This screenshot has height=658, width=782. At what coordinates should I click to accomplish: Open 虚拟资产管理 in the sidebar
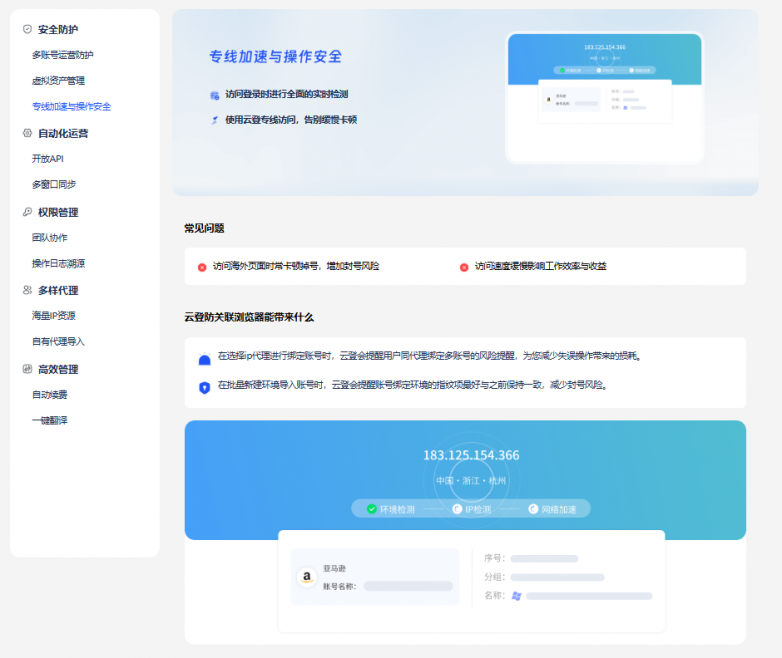(58, 81)
